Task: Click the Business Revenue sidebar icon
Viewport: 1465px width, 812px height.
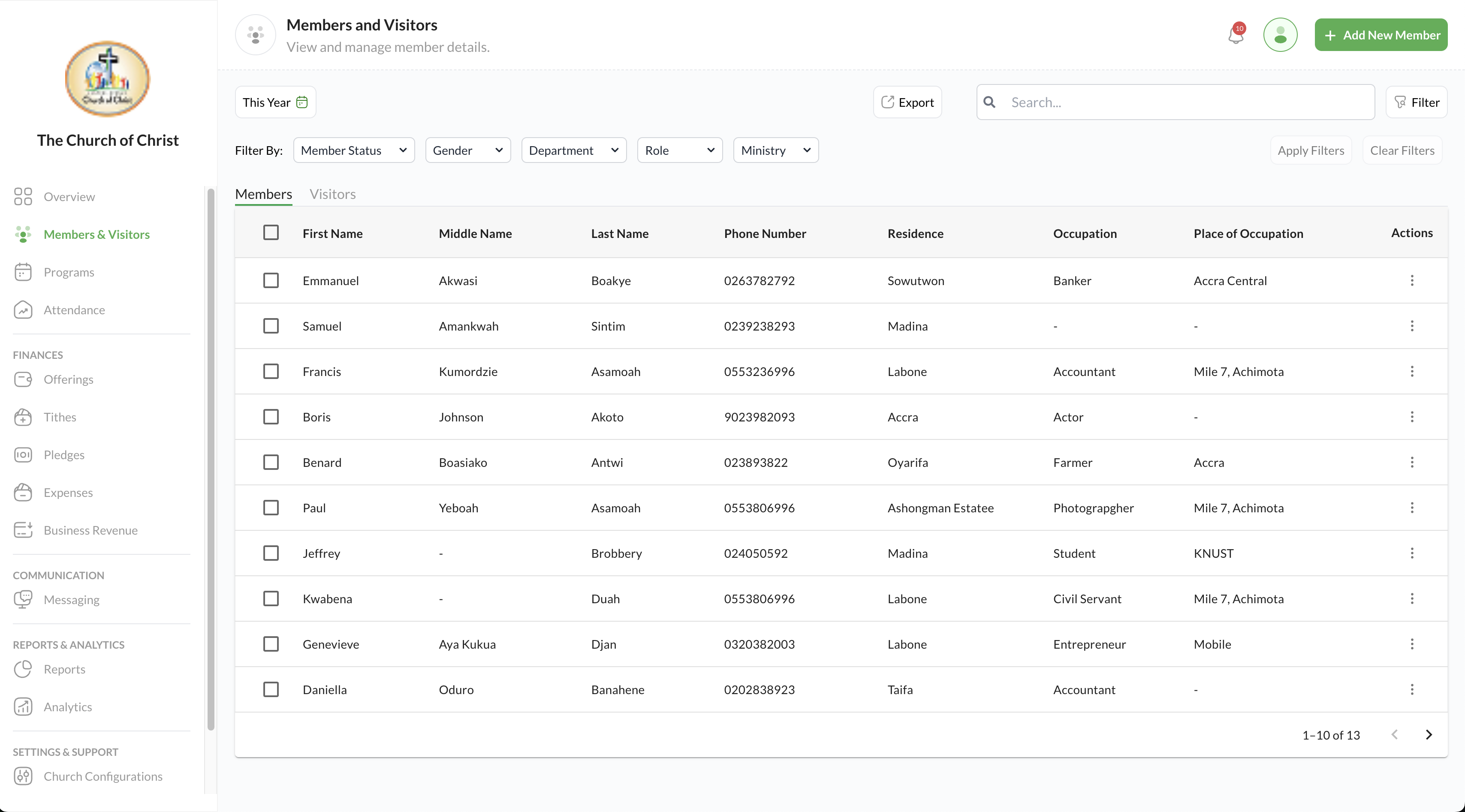Action: 23,530
